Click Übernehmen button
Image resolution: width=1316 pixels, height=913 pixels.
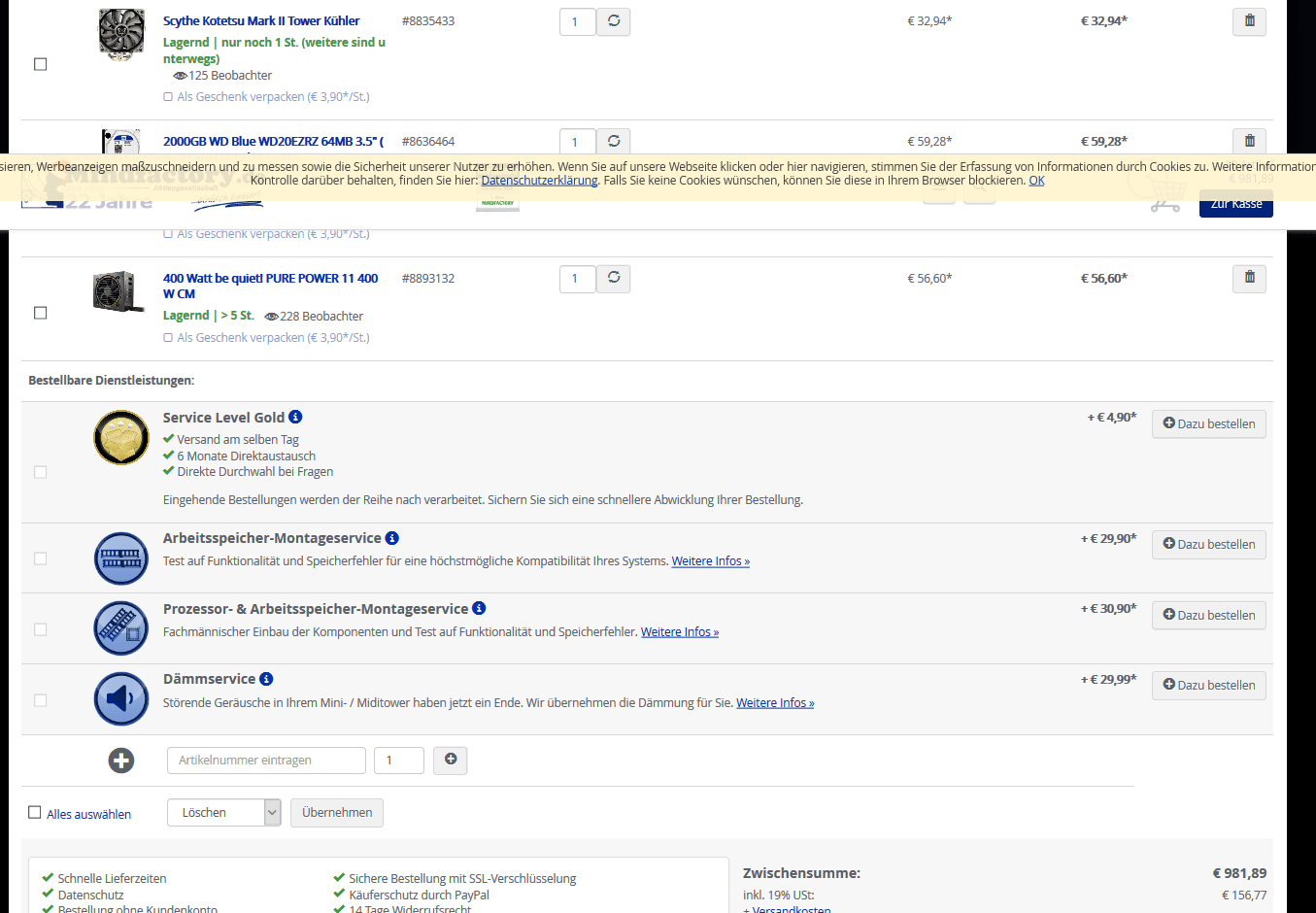point(337,813)
